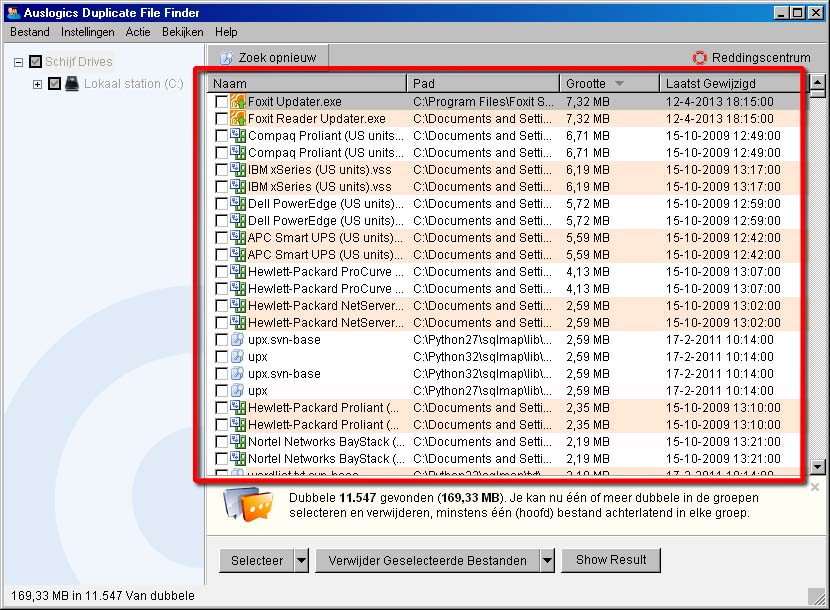Click the speech bubble info icon
Viewport: 830px width, 610px height.
(x=248, y=504)
